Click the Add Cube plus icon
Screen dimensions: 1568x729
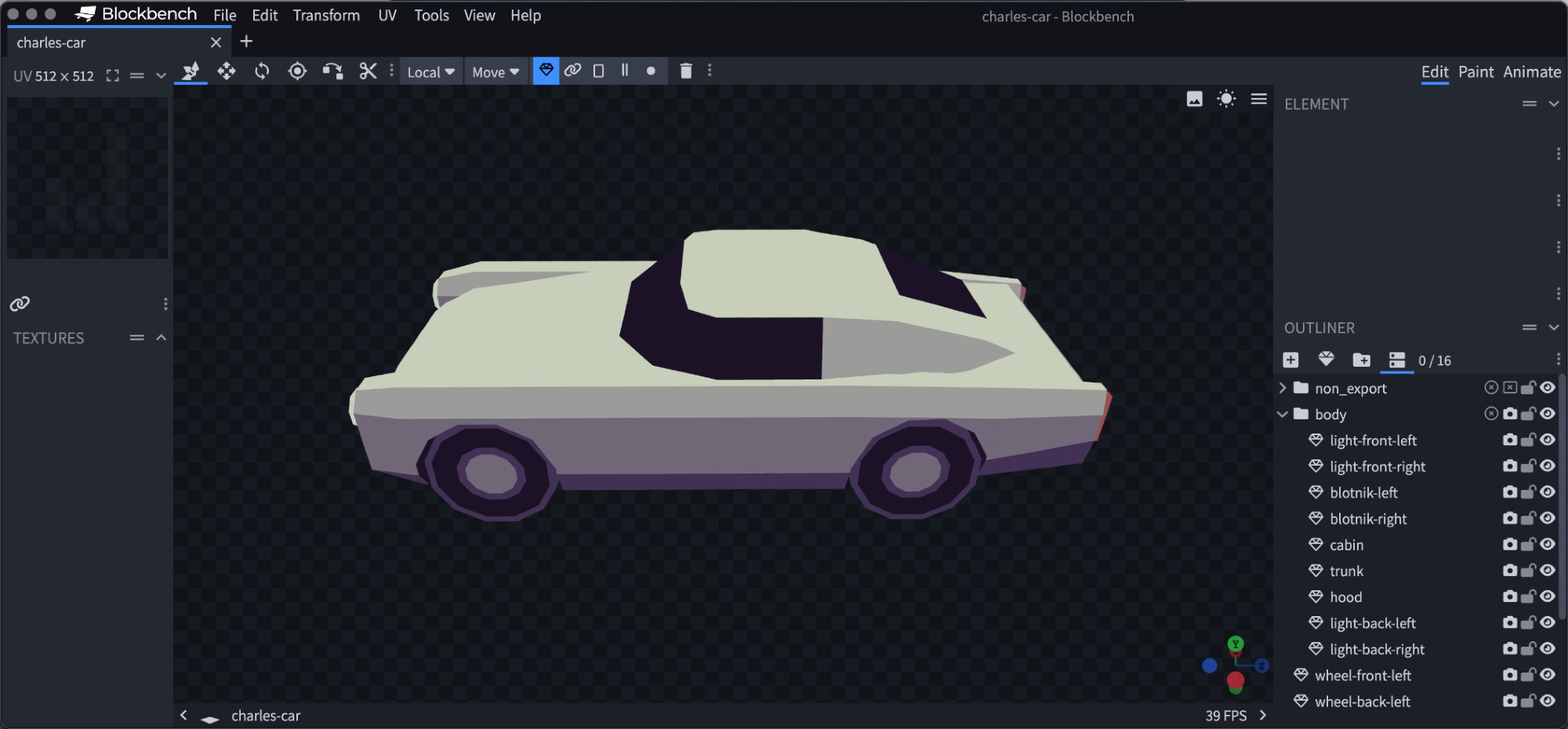coord(1290,360)
